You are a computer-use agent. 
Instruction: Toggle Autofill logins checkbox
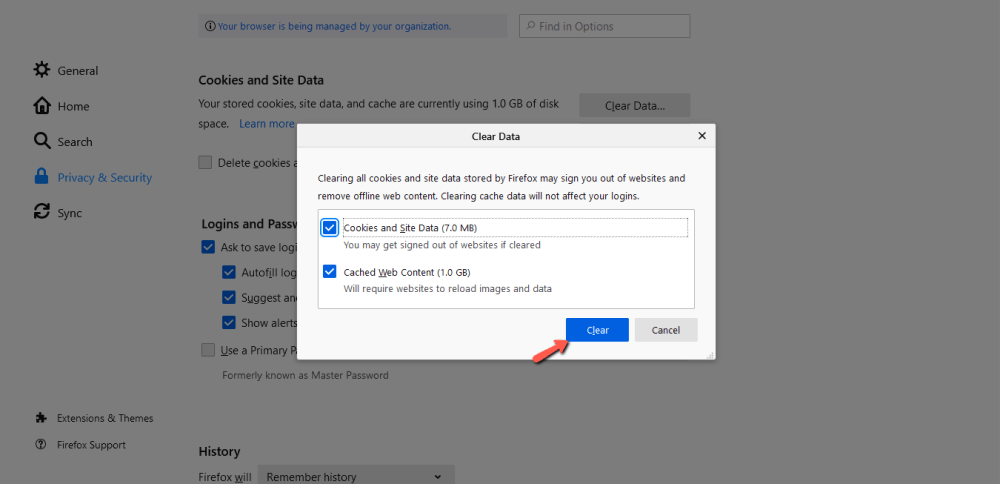tap(229, 272)
